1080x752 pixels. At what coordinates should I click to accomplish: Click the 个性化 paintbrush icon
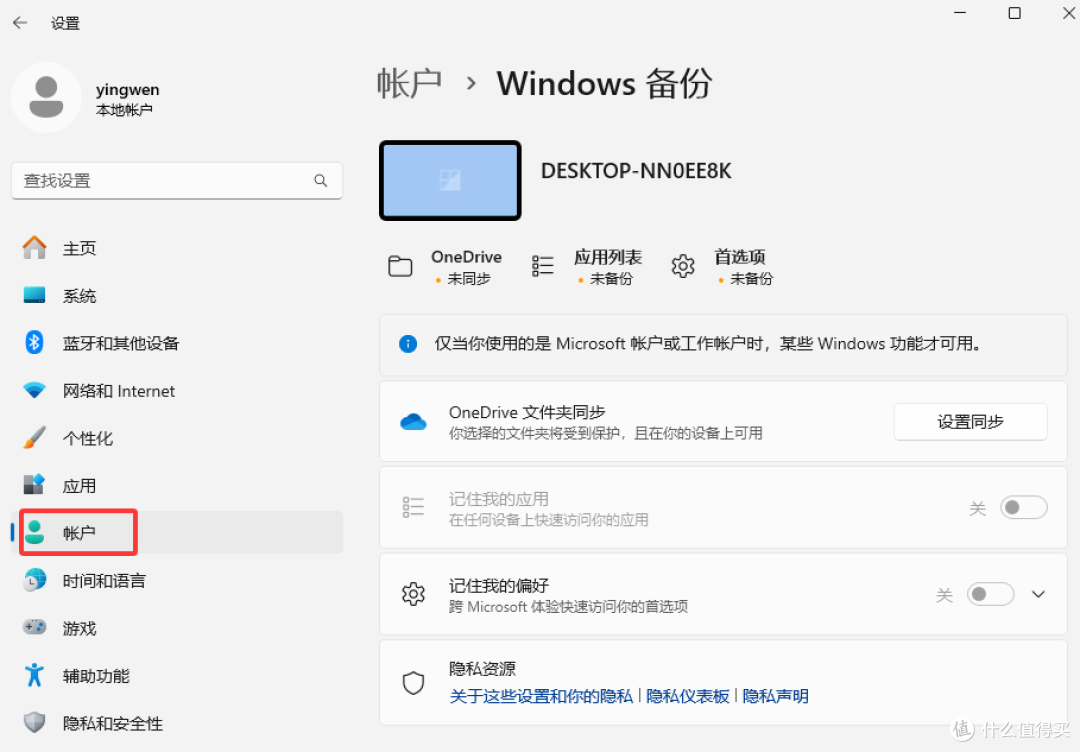tap(34, 438)
